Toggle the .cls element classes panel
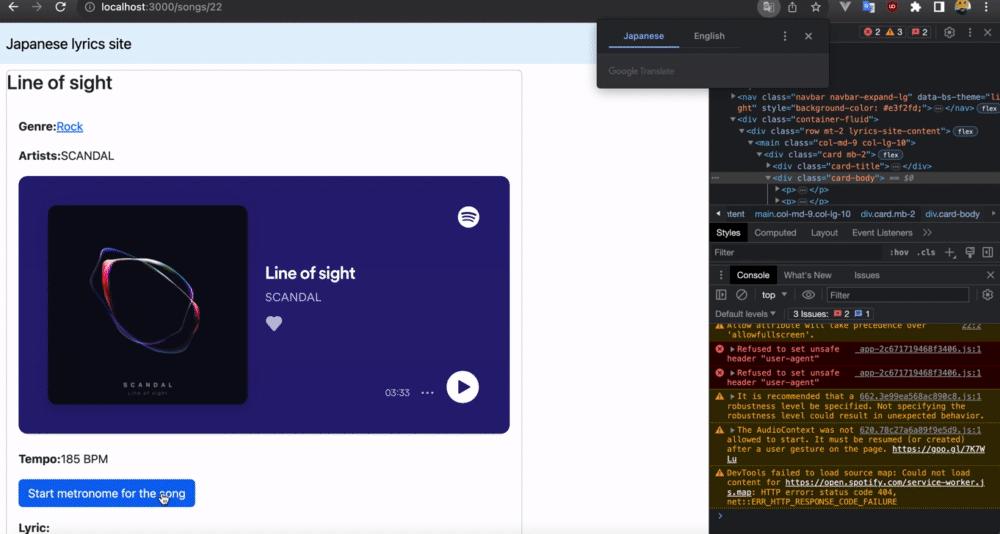The height and width of the screenshot is (534, 1000). pyautogui.click(x=926, y=253)
